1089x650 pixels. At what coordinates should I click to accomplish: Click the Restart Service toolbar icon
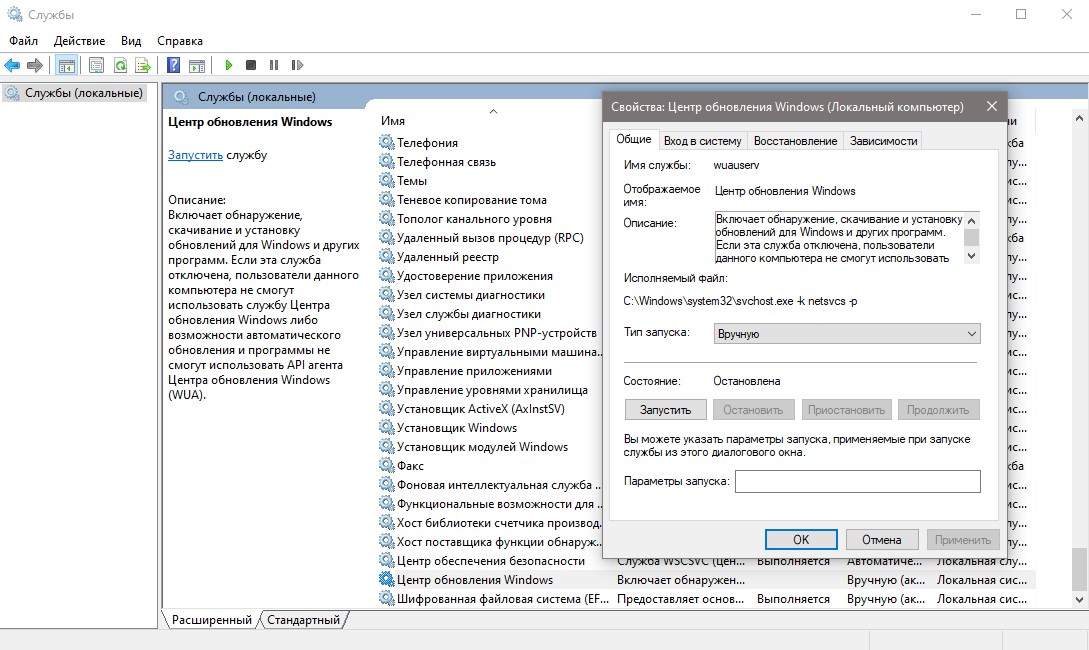point(297,65)
